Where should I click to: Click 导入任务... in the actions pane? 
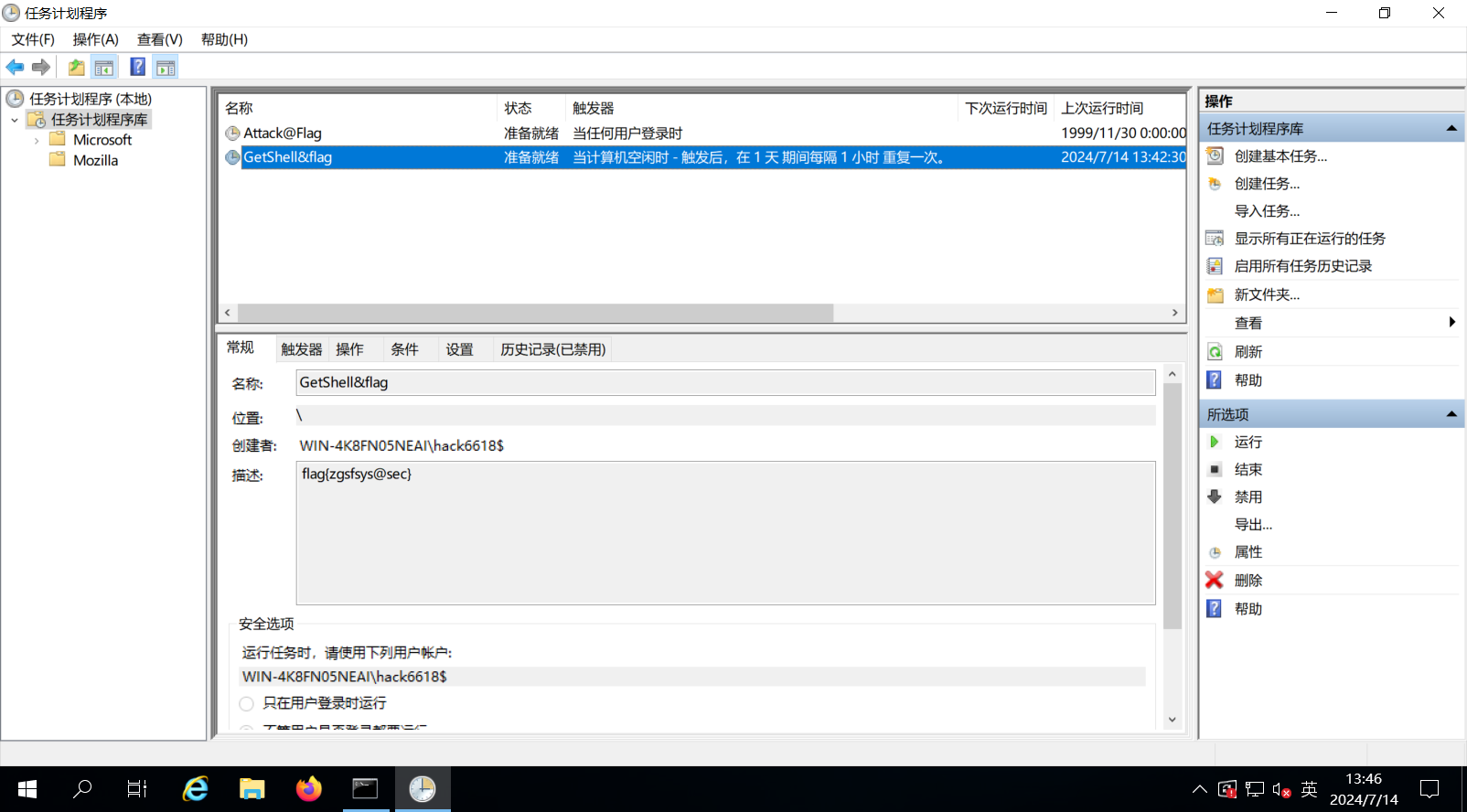(x=1266, y=211)
